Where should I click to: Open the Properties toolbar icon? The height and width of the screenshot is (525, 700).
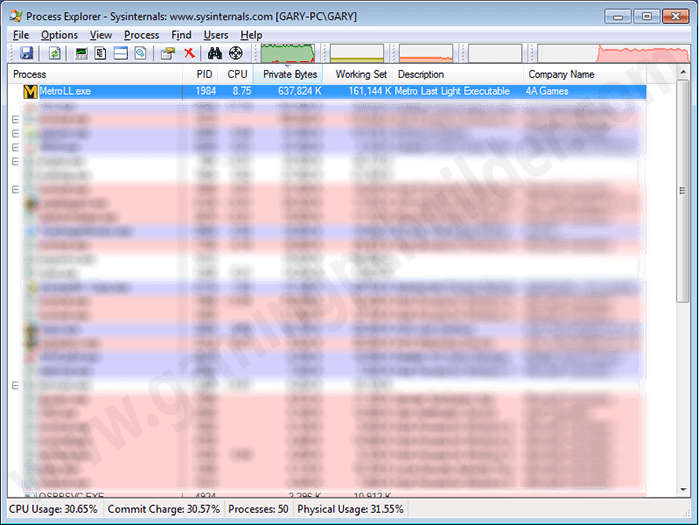coord(168,54)
